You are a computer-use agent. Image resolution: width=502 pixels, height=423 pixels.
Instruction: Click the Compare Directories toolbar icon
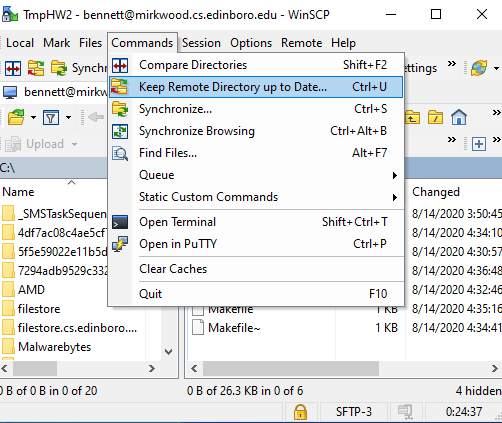(13, 68)
